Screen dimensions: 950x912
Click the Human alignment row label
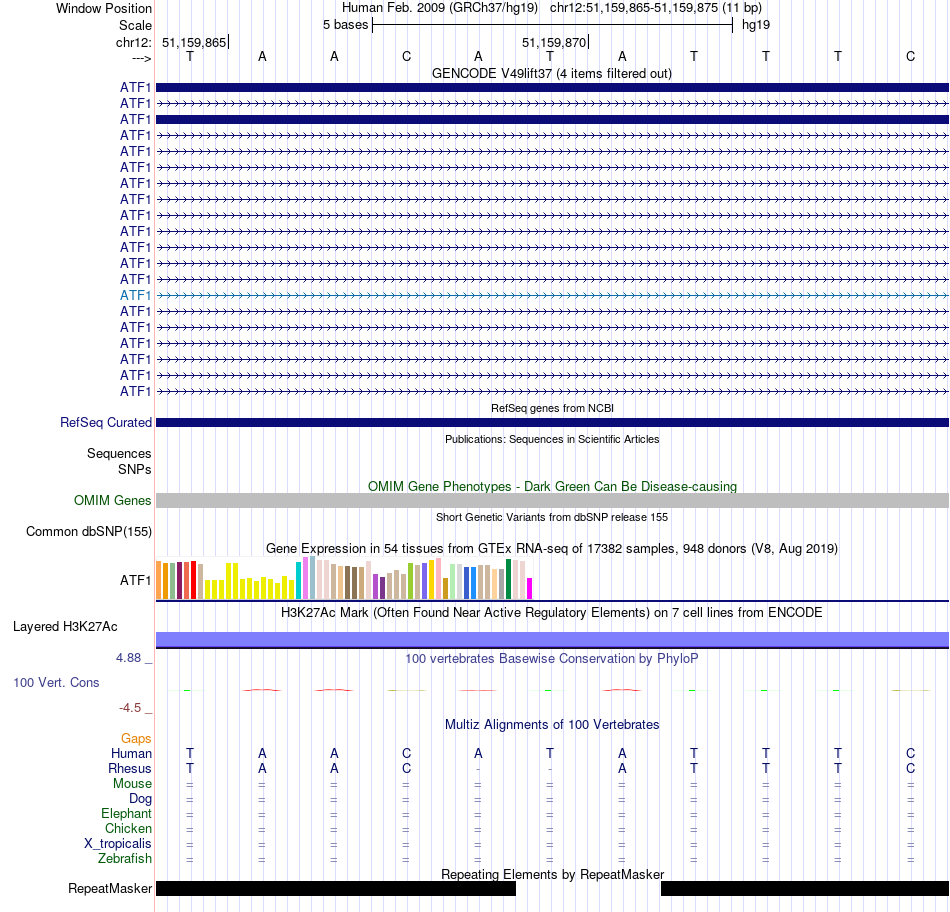pos(131,753)
